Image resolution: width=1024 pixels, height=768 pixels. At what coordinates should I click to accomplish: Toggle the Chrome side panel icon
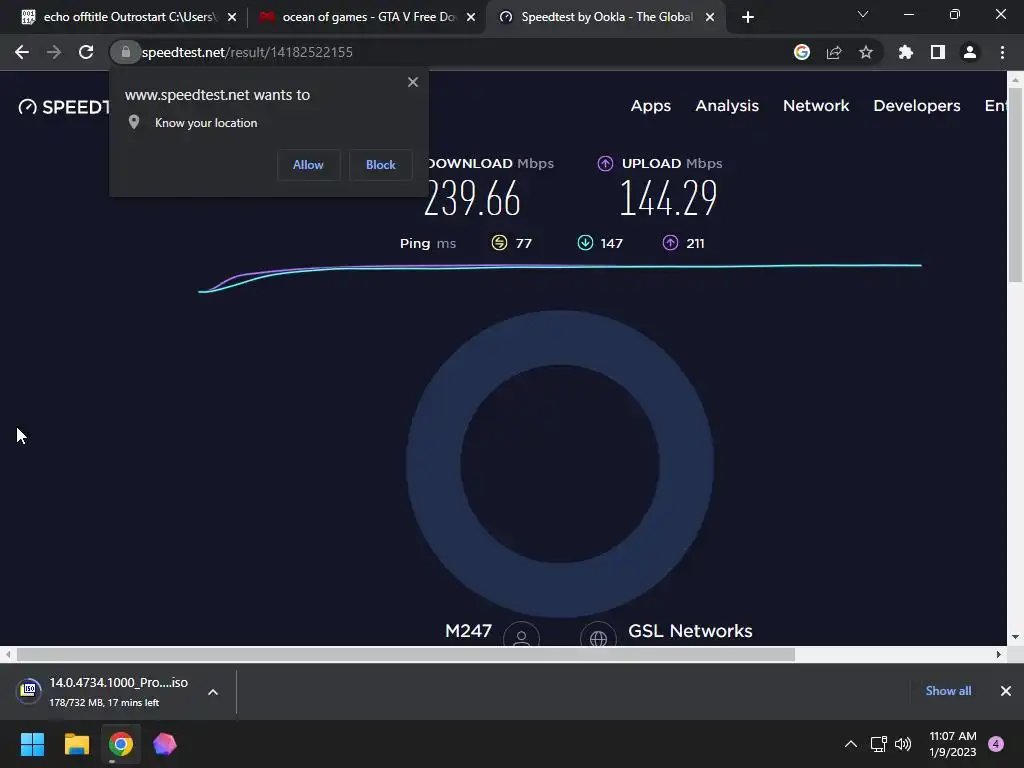click(938, 52)
